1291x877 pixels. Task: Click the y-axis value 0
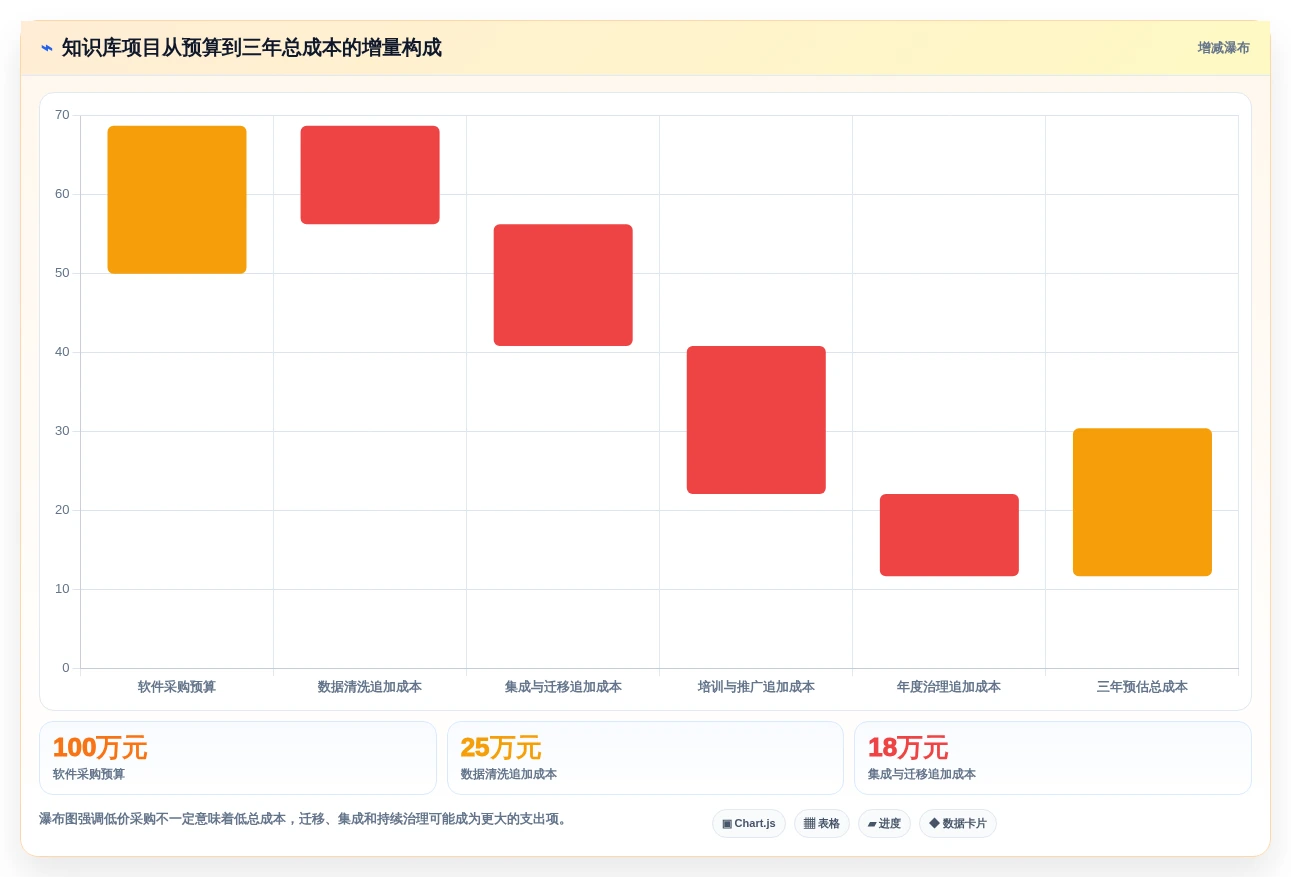pos(66,668)
